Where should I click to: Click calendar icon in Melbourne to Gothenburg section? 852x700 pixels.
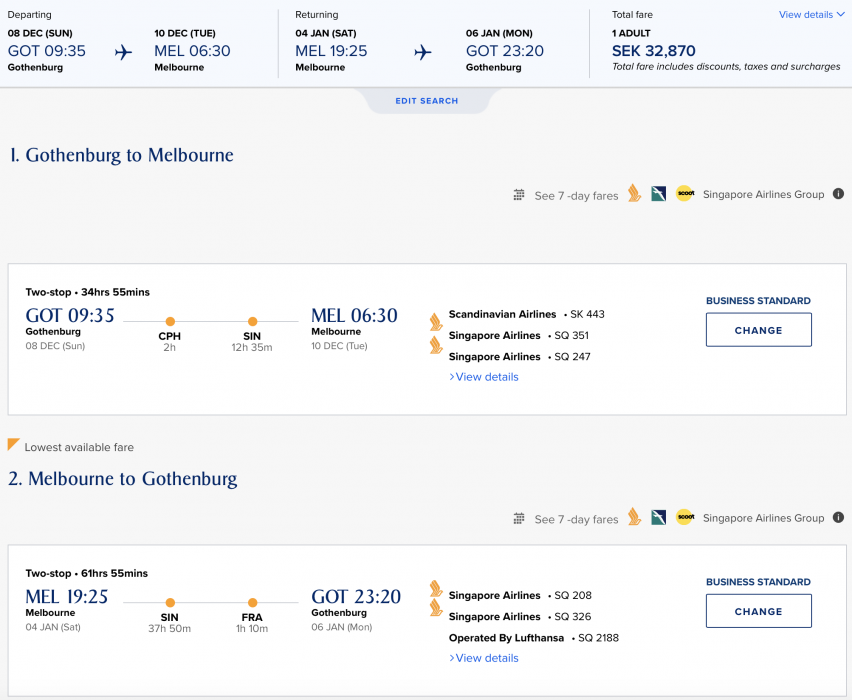pos(519,518)
